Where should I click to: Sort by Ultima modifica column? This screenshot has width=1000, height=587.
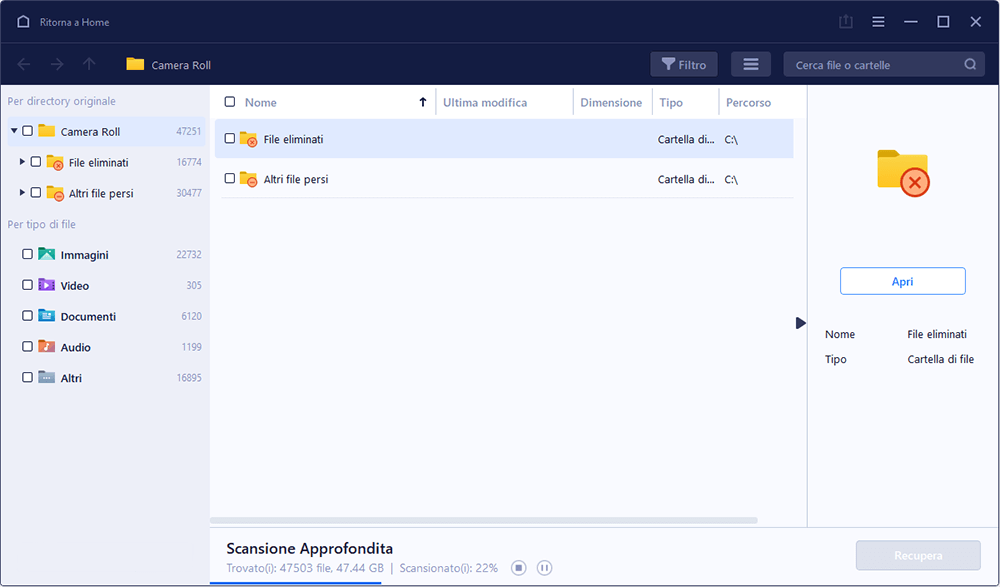coord(485,102)
